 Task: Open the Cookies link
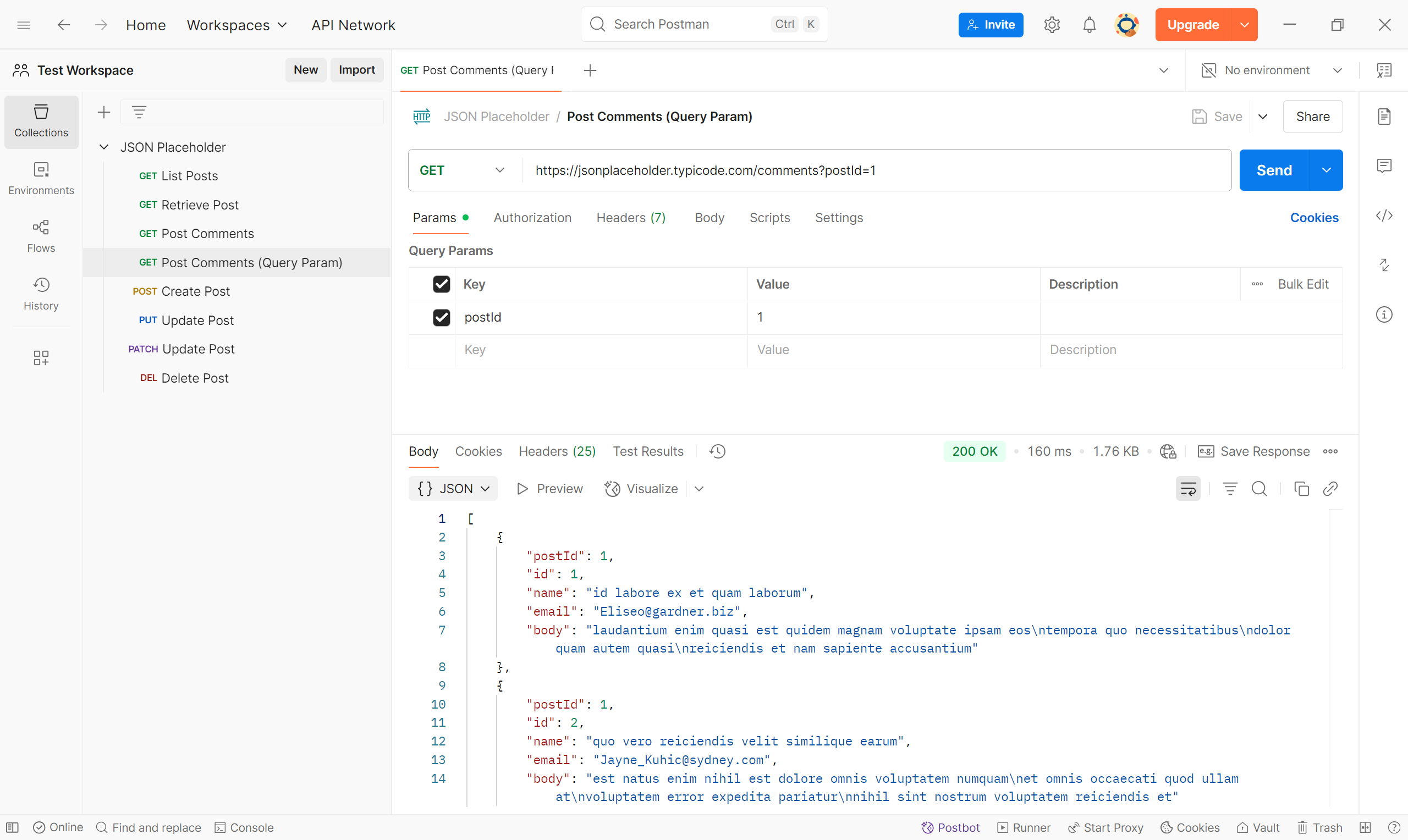pos(1314,218)
